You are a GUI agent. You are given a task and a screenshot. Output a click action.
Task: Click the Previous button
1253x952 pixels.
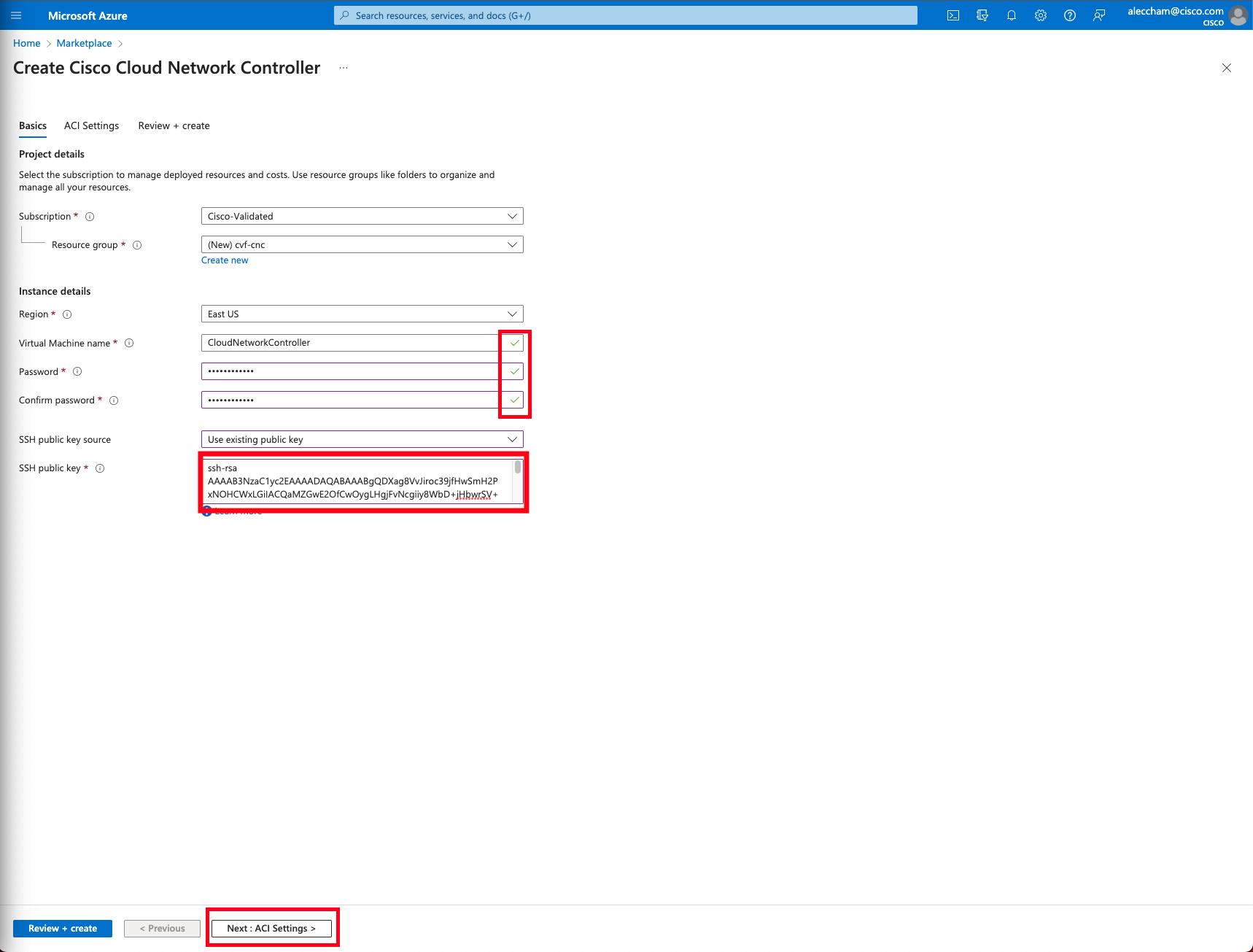point(162,929)
